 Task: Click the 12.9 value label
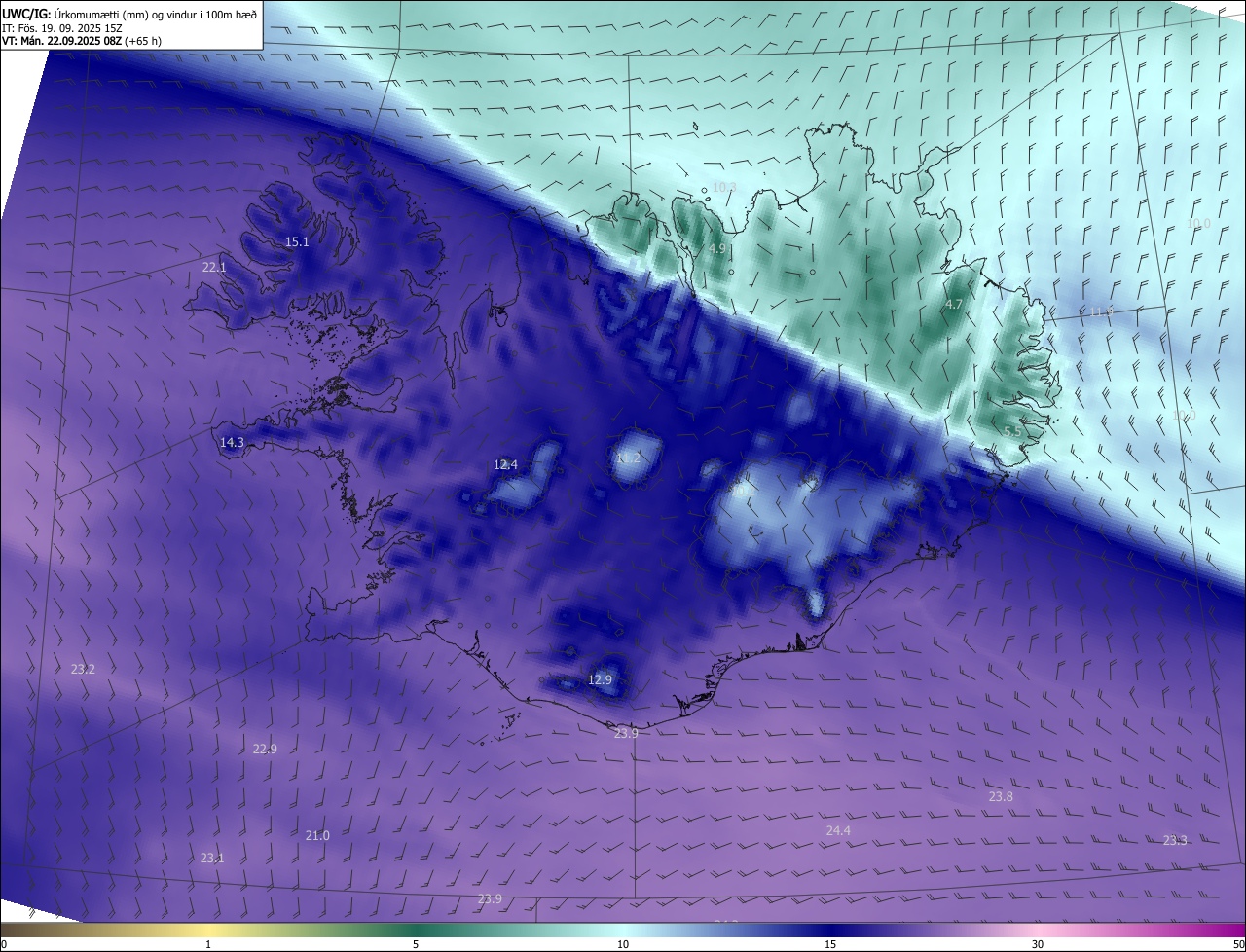click(x=601, y=679)
